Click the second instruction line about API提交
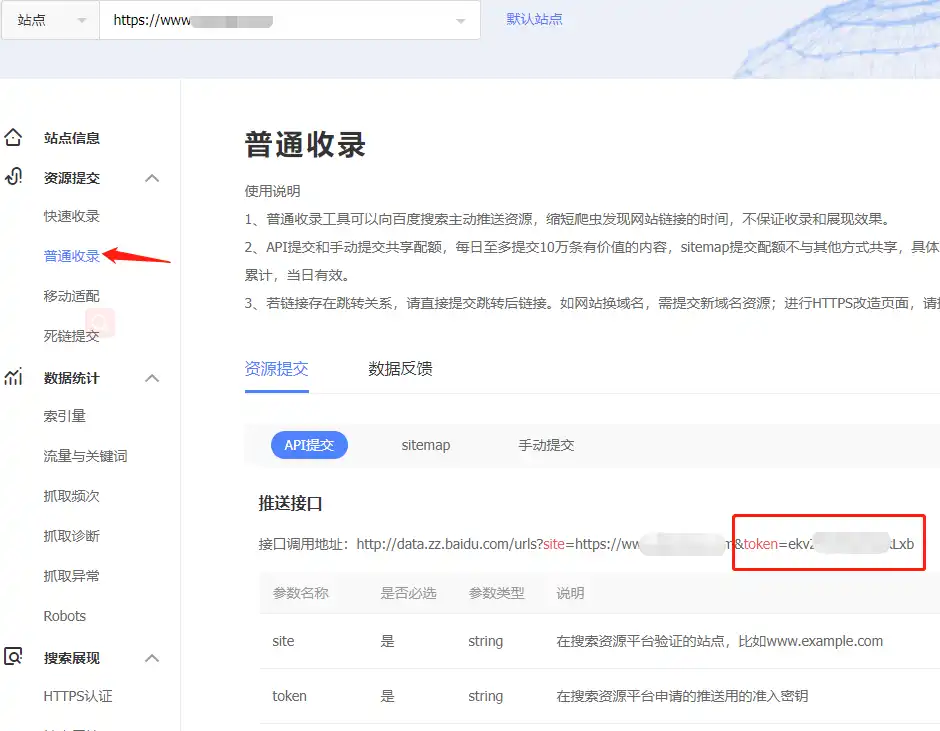The image size is (940, 731). point(592,247)
